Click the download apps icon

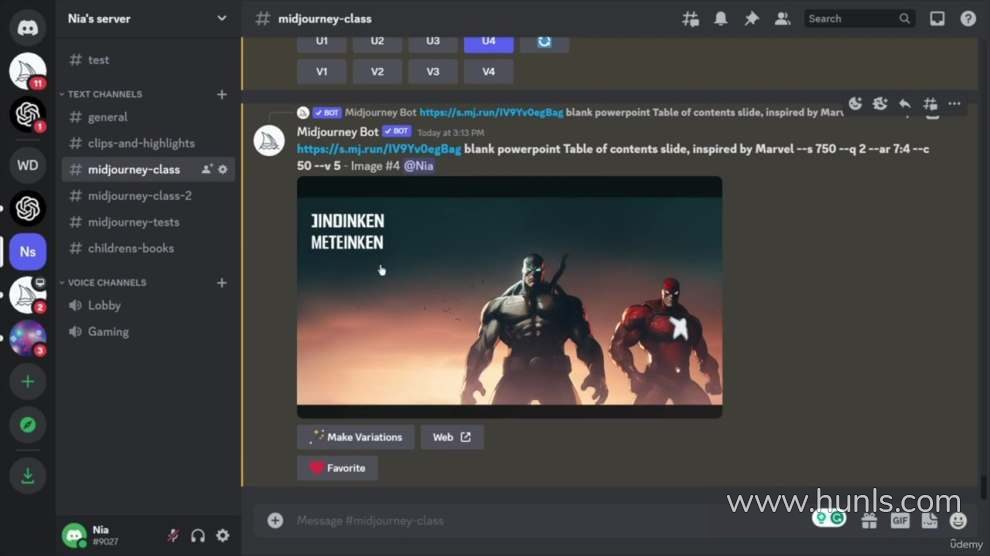pyautogui.click(x=27, y=475)
